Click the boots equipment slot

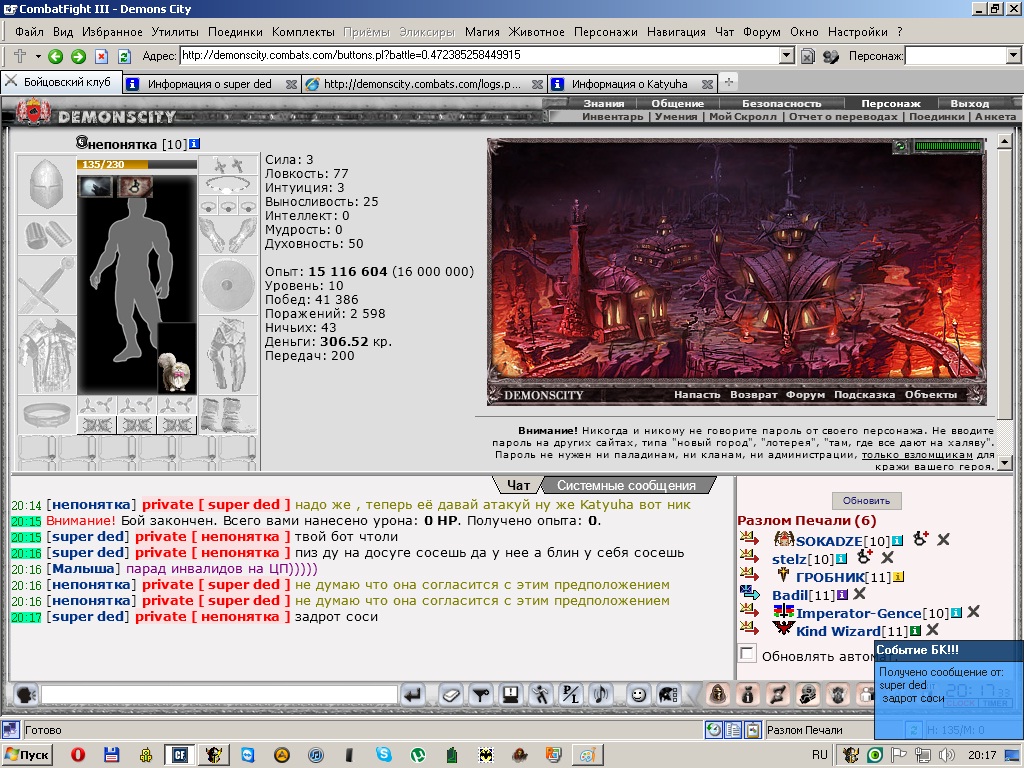click(227, 415)
